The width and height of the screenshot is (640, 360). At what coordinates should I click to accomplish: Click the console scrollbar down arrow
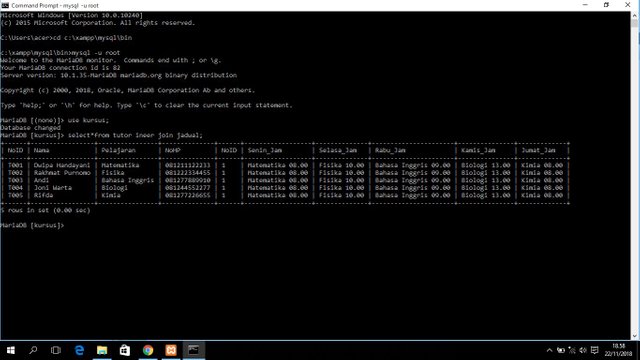click(x=635, y=336)
